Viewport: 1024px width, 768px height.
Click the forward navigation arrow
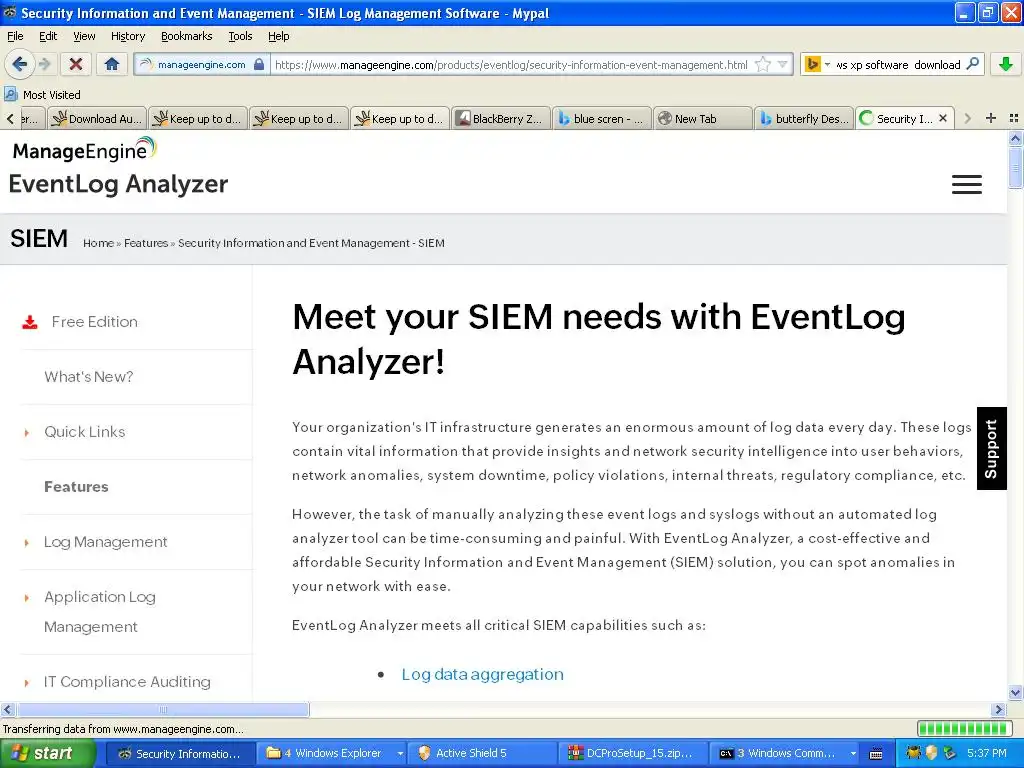pyautogui.click(x=44, y=64)
